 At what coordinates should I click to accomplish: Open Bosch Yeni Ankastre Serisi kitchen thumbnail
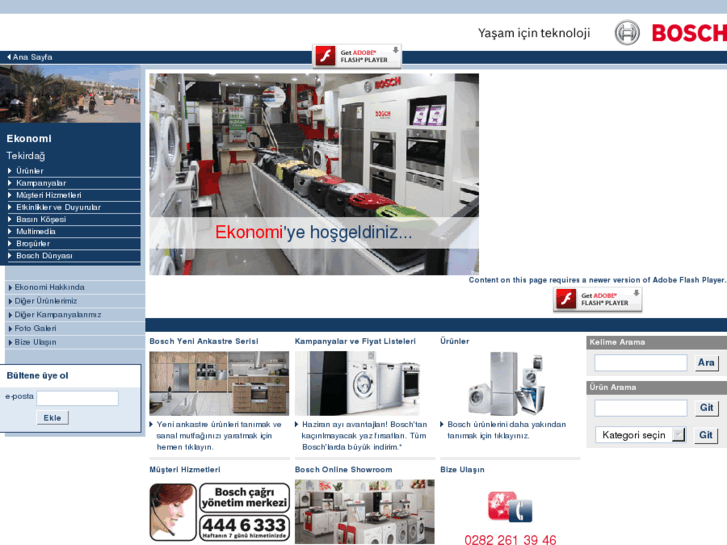(219, 383)
